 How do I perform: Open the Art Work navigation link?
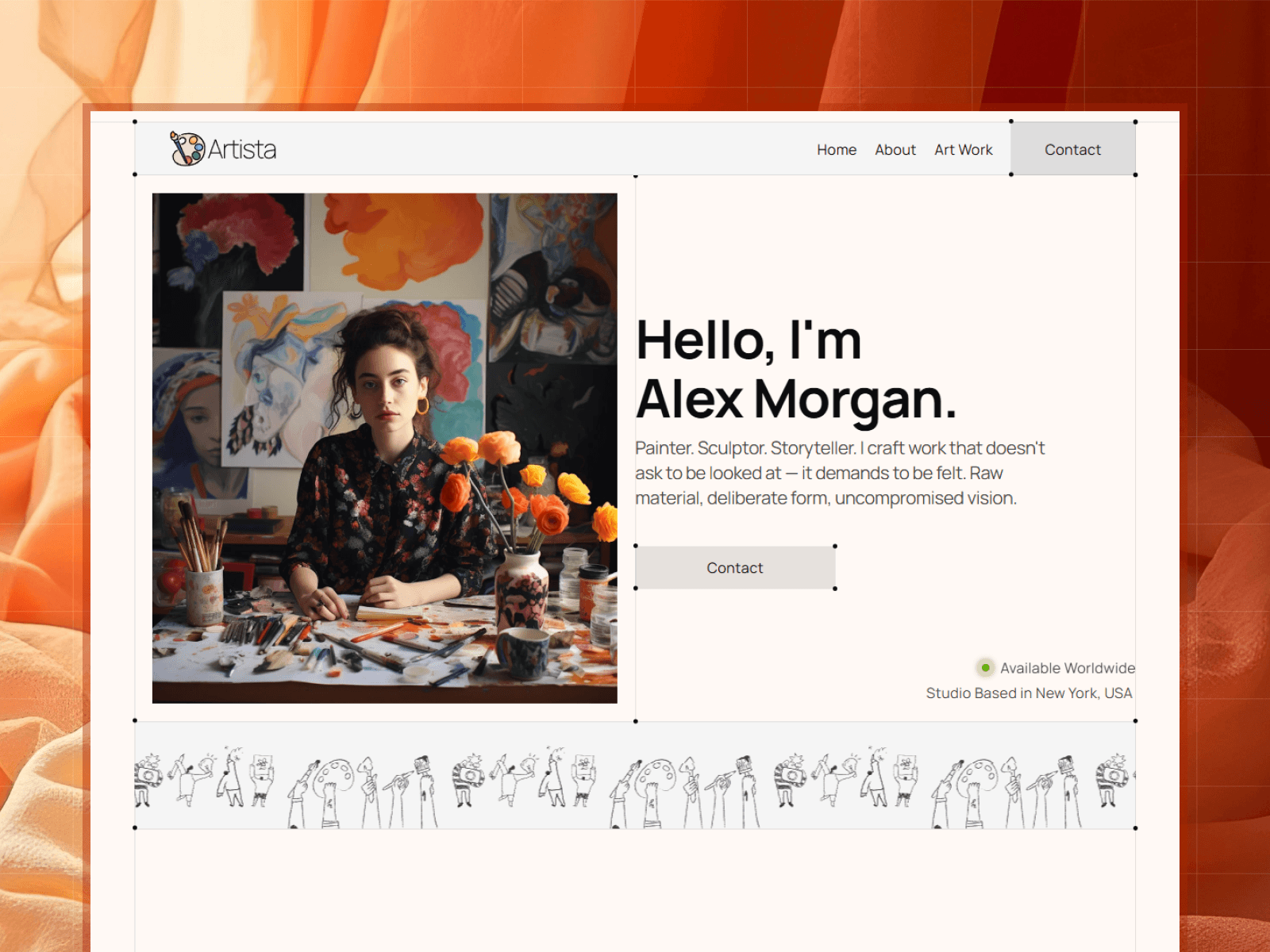pos(964,150)
